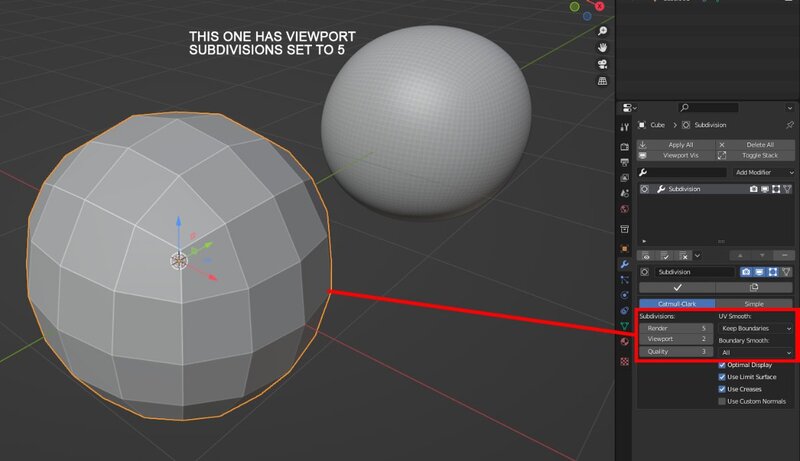Click the duplicate modifier icon button
The height and width of the screenshot is (461, 800).
click(754, 288)
